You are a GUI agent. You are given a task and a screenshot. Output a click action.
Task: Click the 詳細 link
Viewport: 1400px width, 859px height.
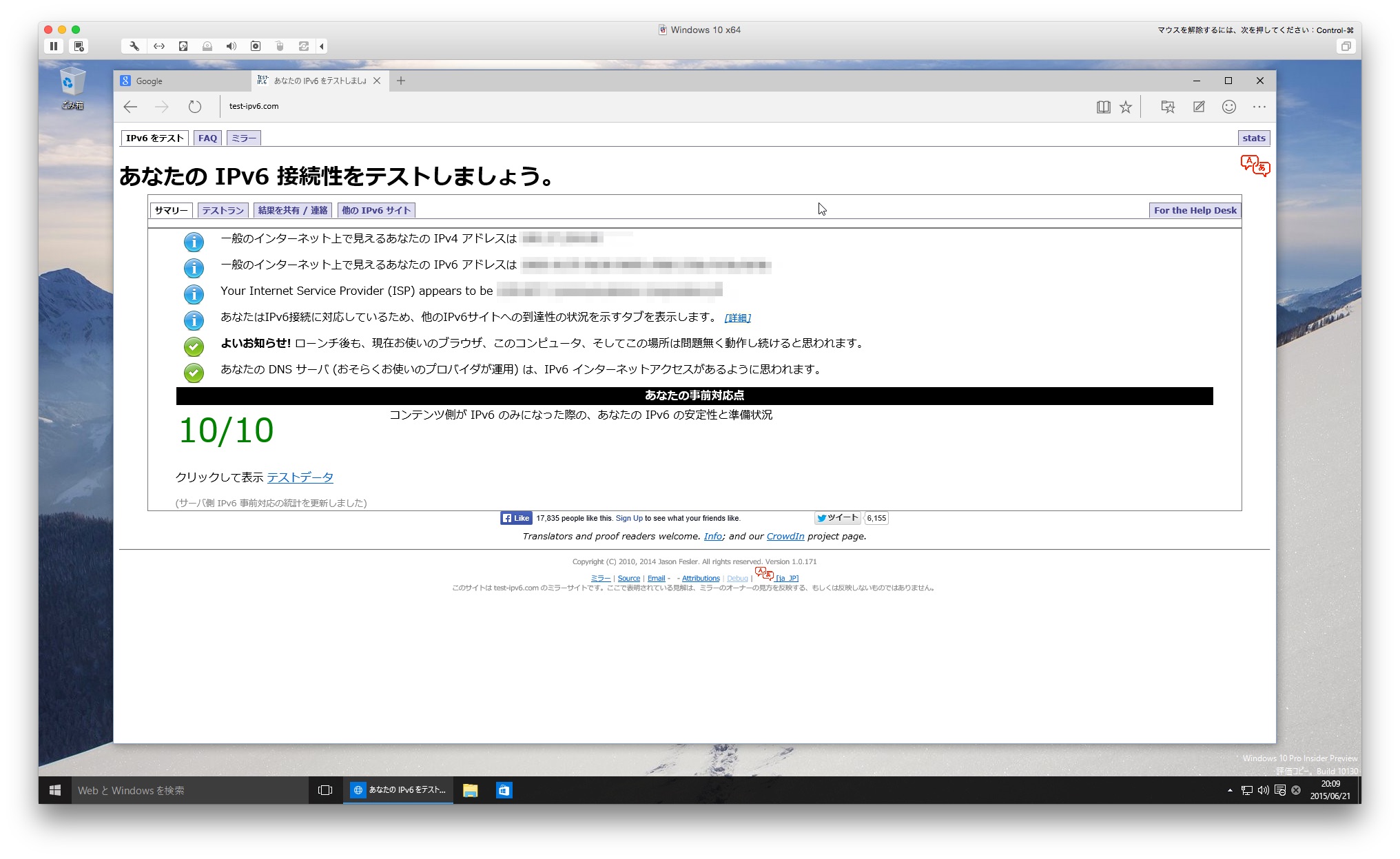click(738, 318)
